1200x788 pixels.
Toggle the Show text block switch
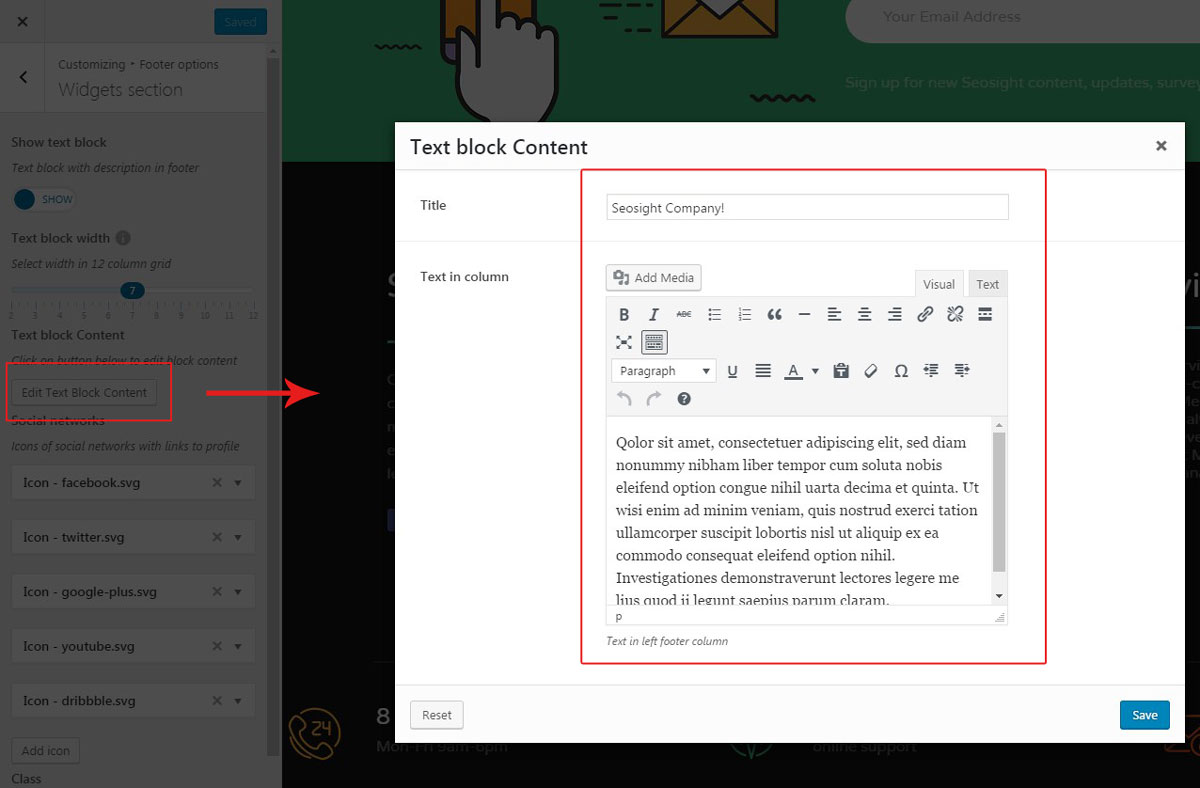(44, 199)
